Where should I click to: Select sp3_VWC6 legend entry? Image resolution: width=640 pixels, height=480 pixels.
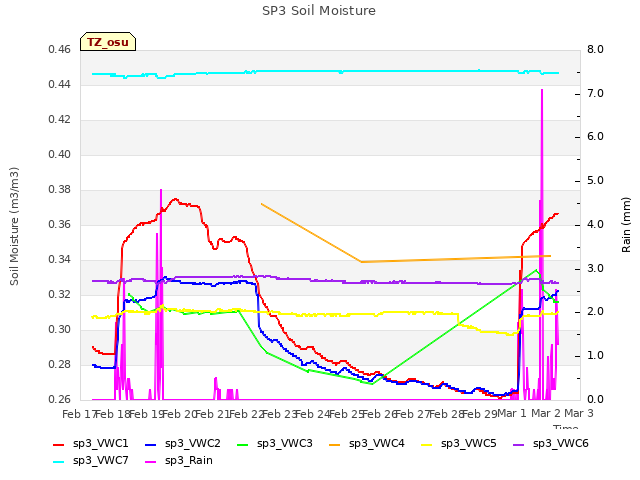click(x=550, y=444)
